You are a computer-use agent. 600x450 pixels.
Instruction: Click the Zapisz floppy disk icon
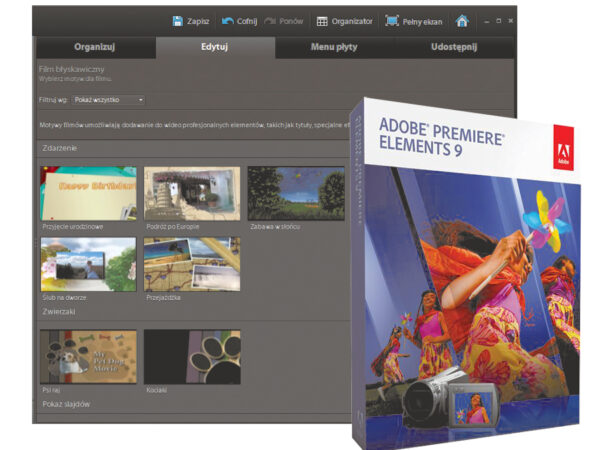[177, 21]
